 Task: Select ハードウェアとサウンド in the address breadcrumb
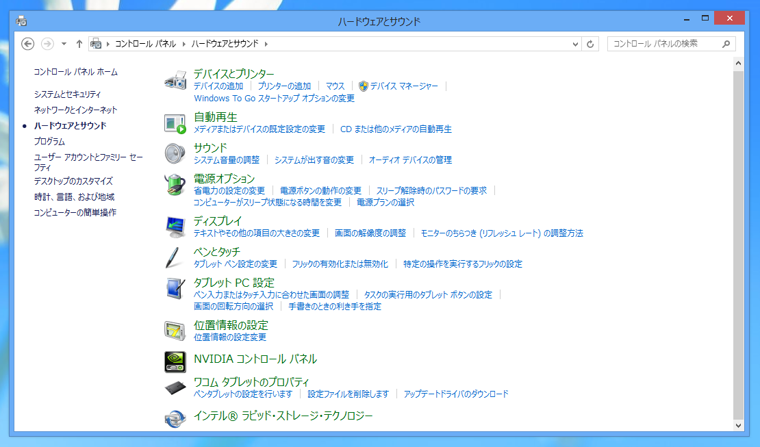225,44
